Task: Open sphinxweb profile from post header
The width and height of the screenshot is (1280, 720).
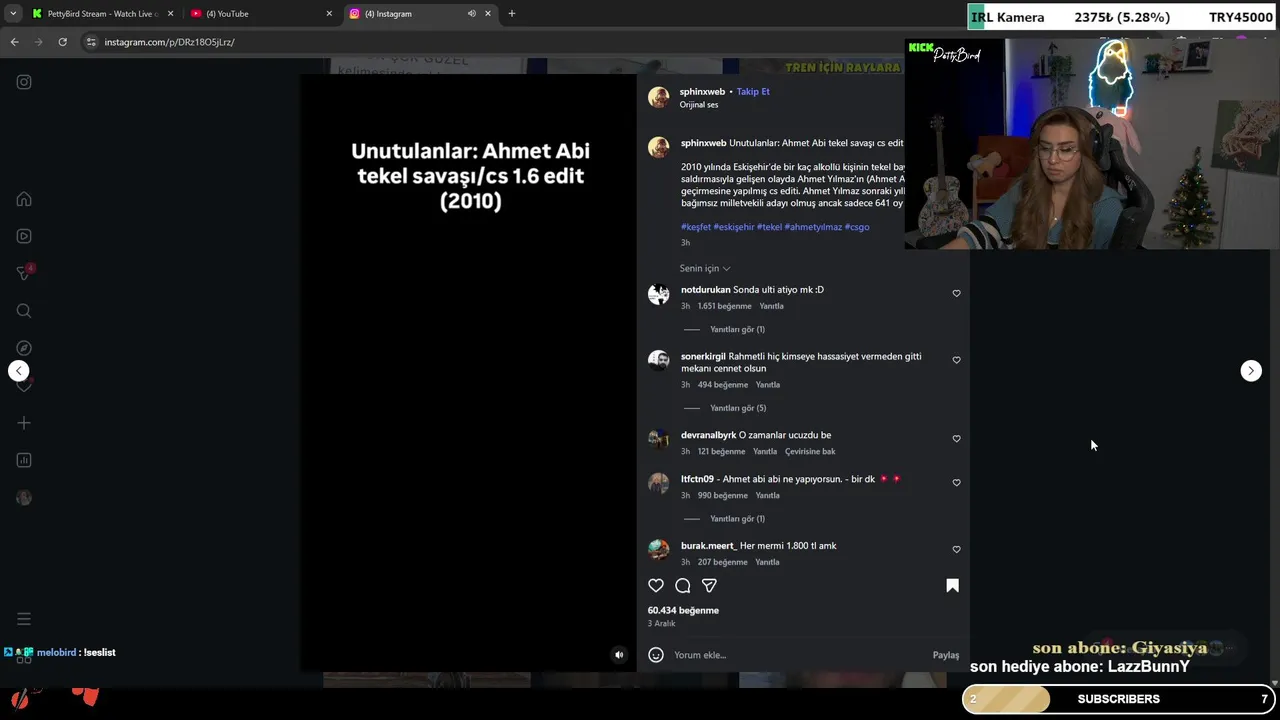Action: [702, 92]
